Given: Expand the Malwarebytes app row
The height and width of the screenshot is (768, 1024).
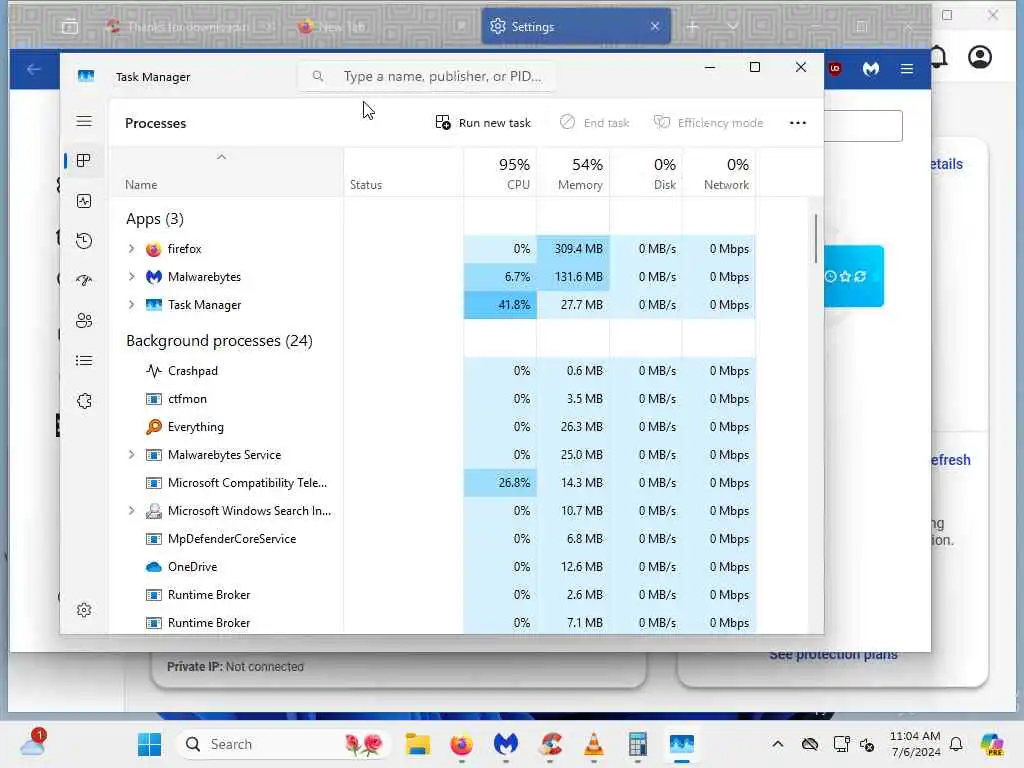Looking at the screenshot, I should tap(131, 277).
